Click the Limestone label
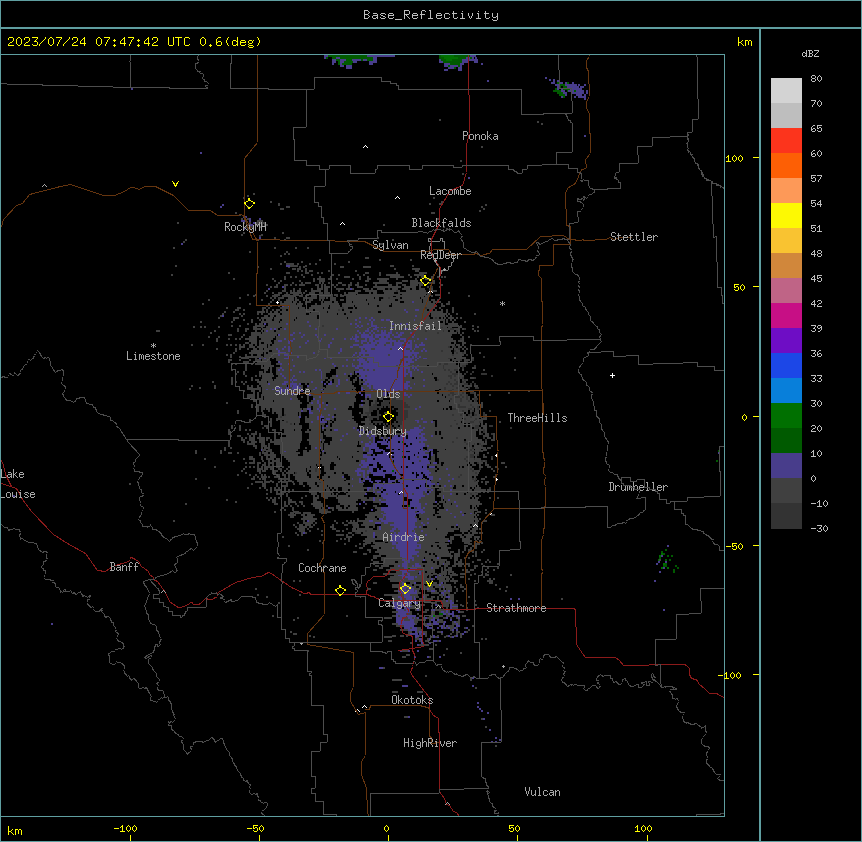Image resolution: width=862 pixels, height=842 pixels. click(153, 356)
